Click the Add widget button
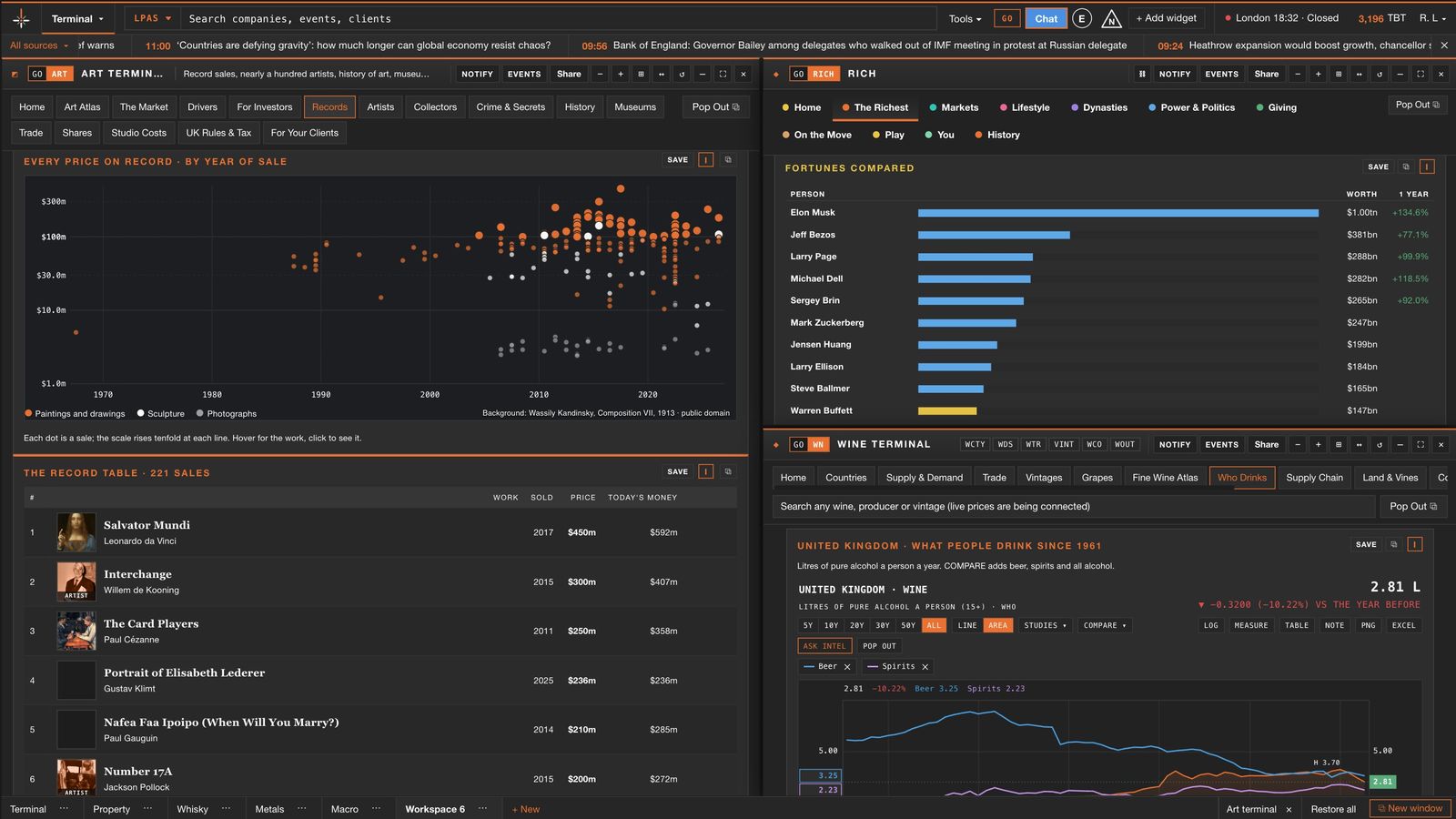 [x=1167, y=18]
